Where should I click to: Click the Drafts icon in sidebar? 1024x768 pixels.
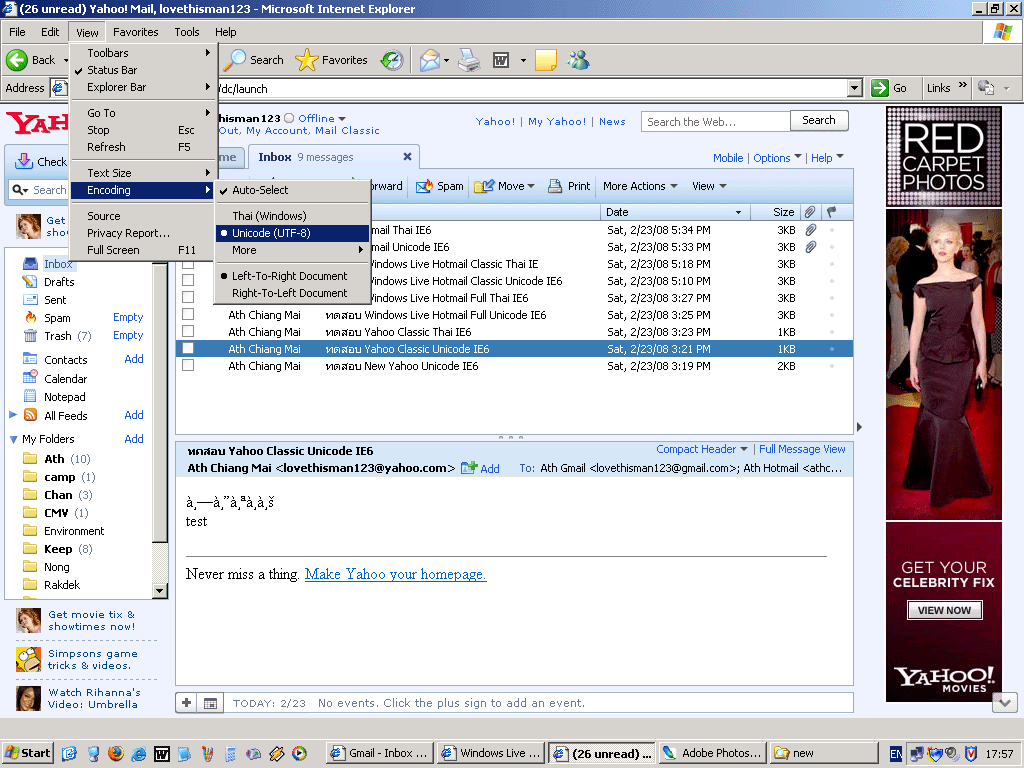[30, 281]
